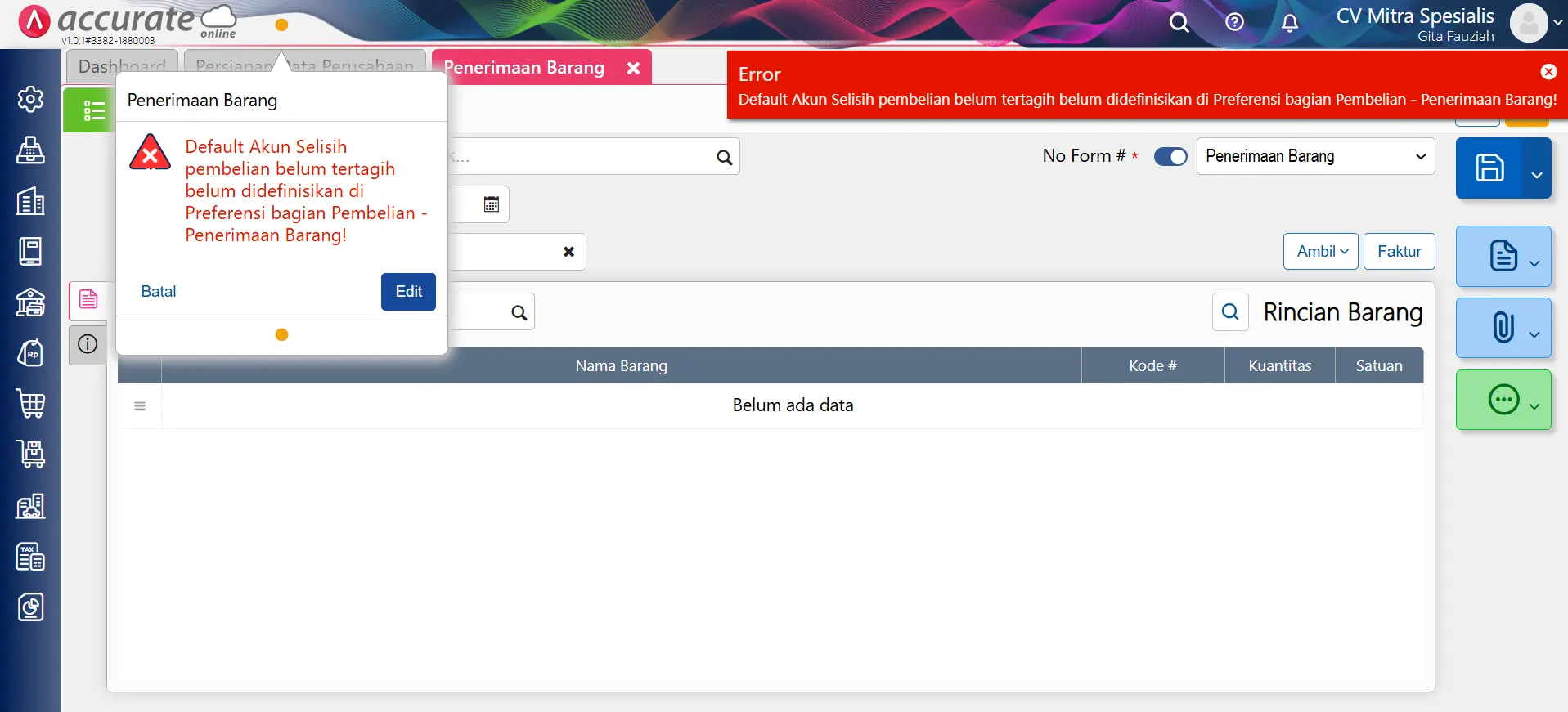Click the blue save disk icon
This screenshot has height=712, width=1568.
coord(1489,168)
